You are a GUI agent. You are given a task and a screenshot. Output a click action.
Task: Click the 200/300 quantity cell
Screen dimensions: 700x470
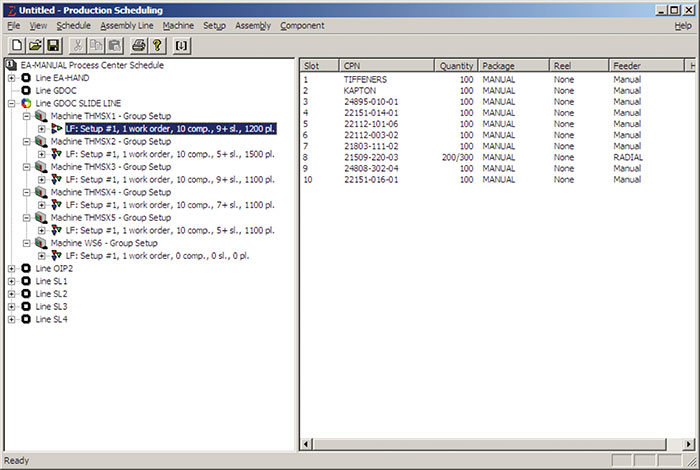tap(458, 158)
